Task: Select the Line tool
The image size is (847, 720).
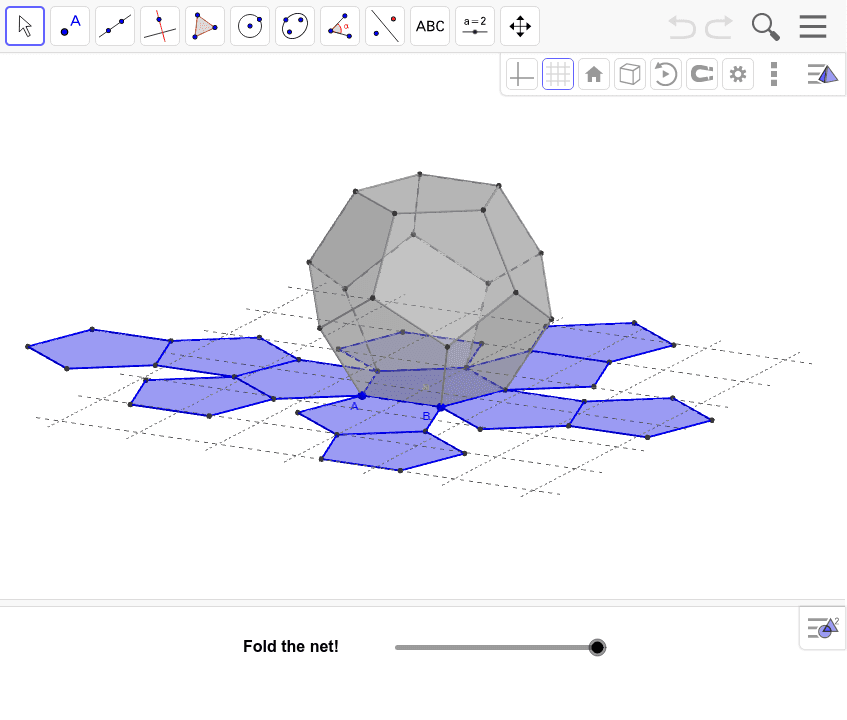Action: 114,26
